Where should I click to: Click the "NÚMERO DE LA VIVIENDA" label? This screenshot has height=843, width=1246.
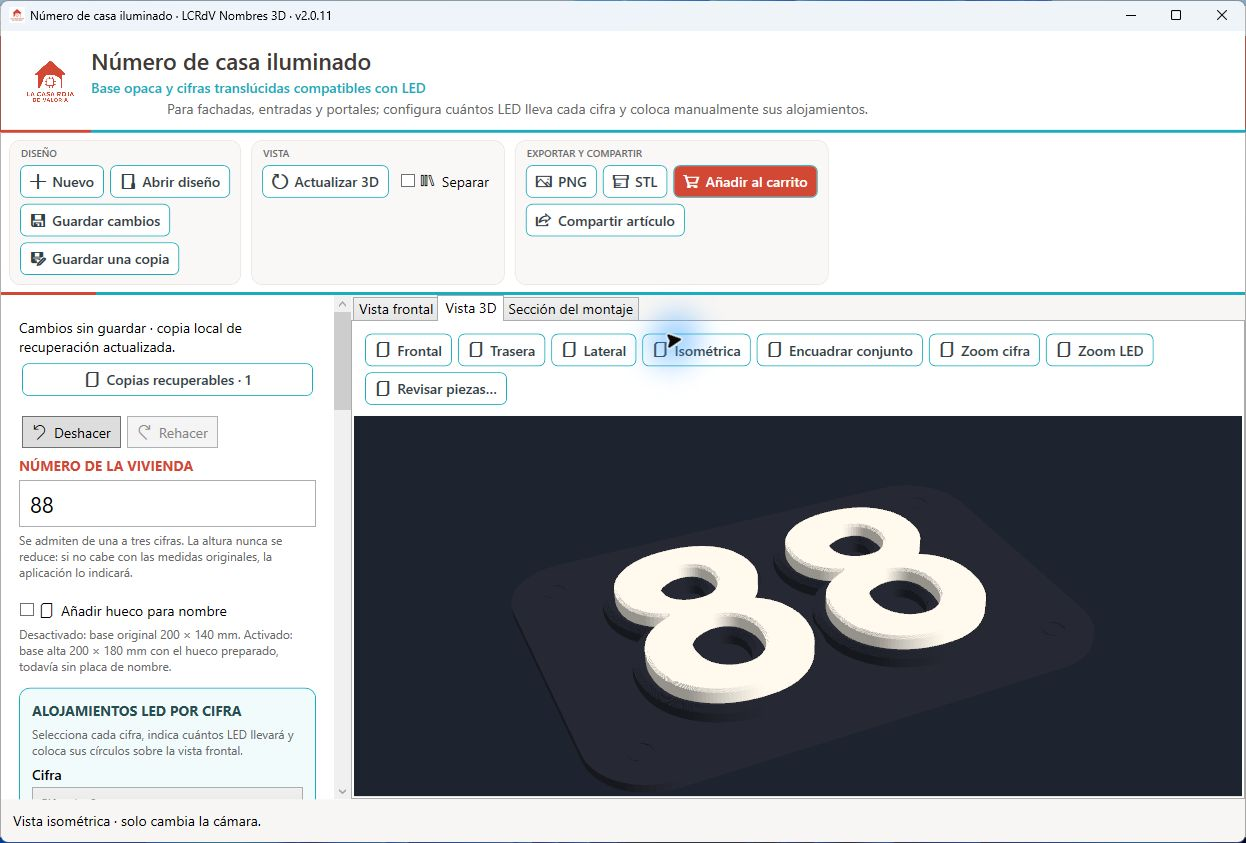(x=106, y=466)
